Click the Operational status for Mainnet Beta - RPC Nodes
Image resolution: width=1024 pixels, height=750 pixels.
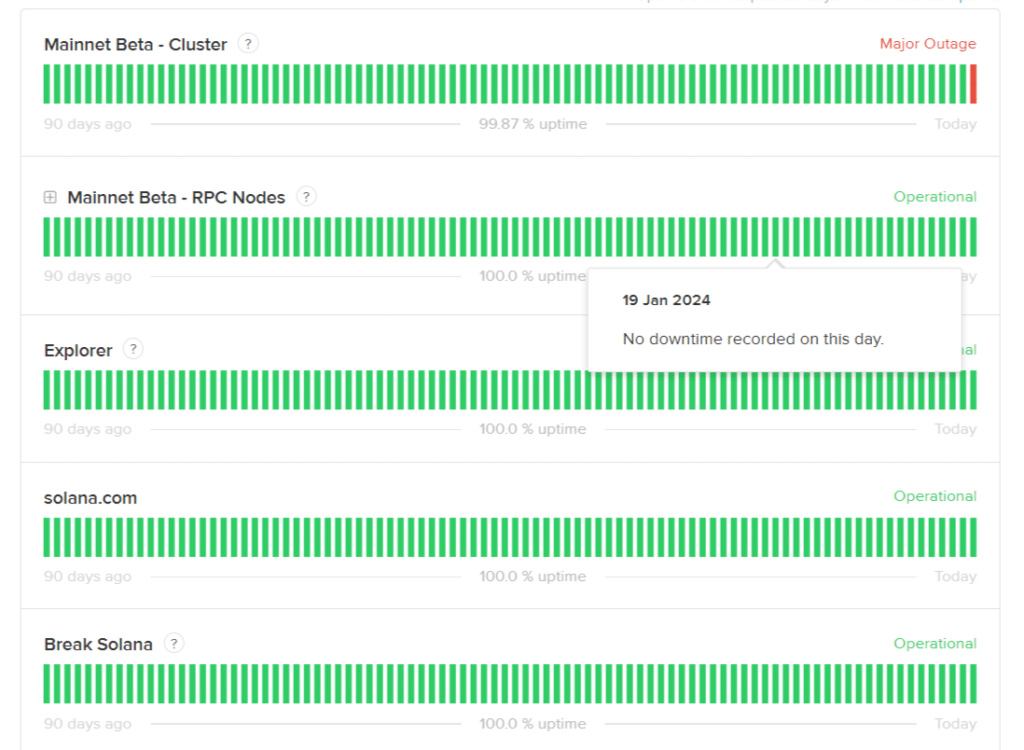[x=934, y=197]
